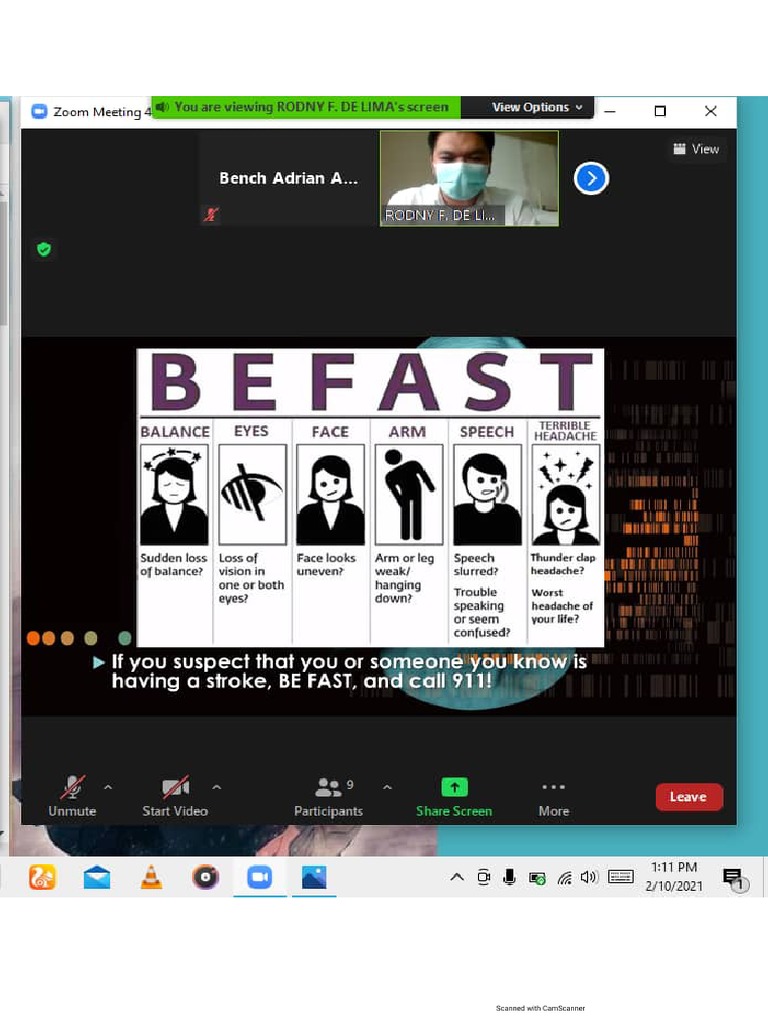Show next participants with the blue arrow
The height and width of the screenshot is (1024, 768).
click(591, 178)
